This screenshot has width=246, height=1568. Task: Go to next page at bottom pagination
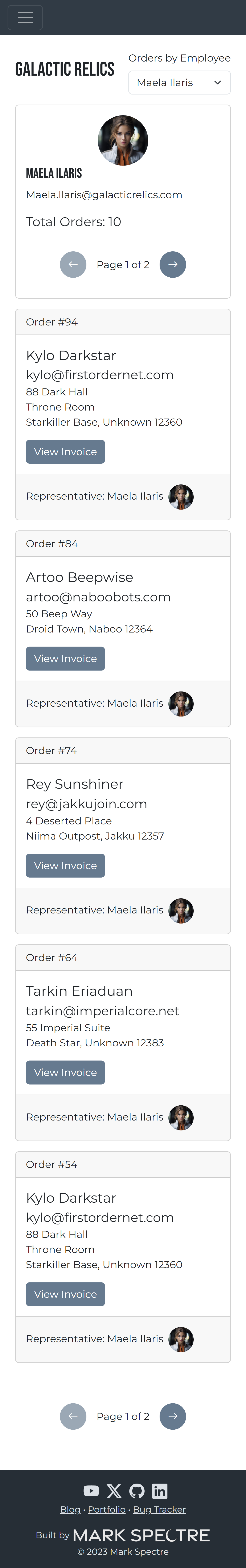coord(173,1416)
